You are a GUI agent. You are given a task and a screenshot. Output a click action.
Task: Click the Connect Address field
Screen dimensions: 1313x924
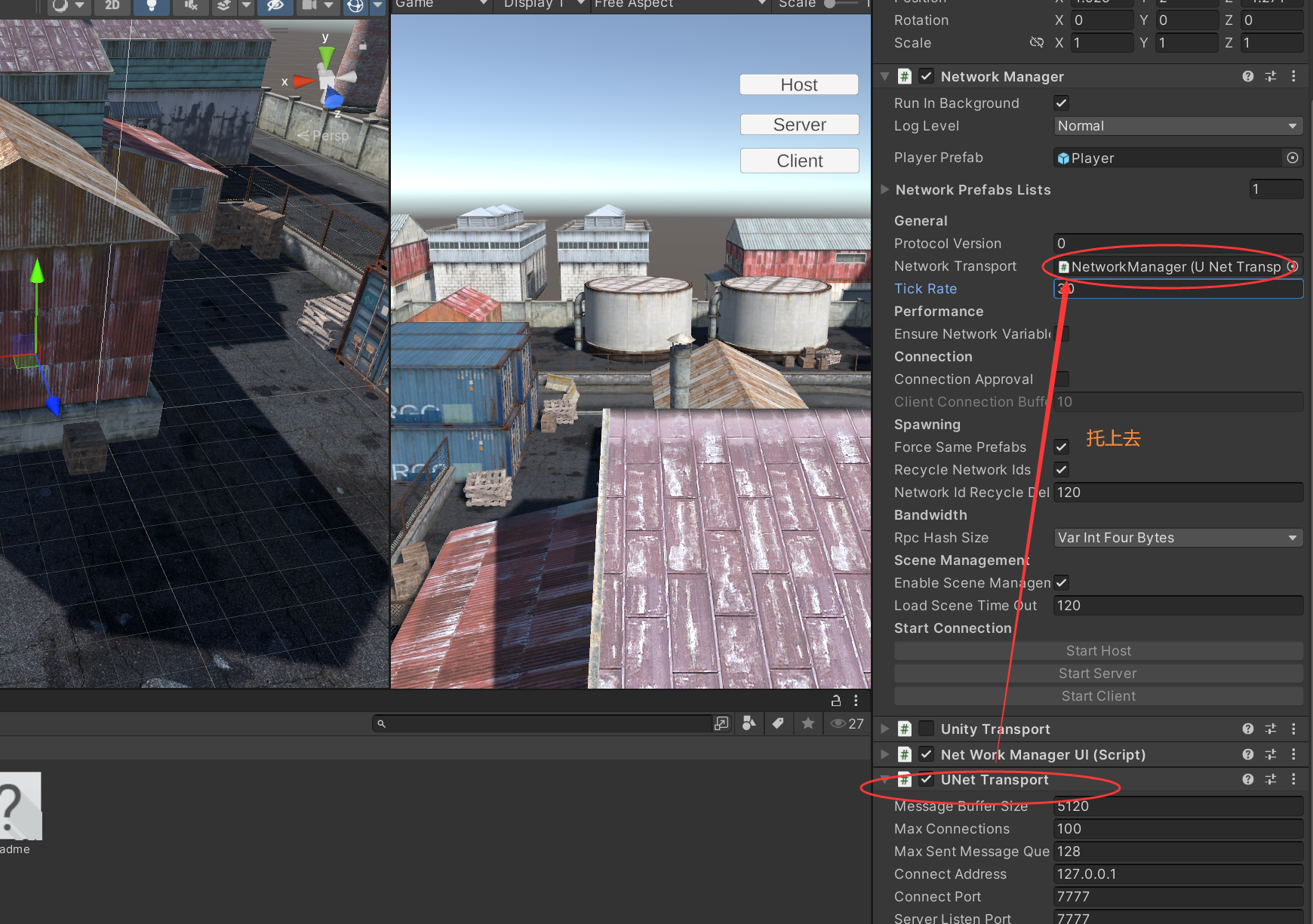[x=1178, y=874]
